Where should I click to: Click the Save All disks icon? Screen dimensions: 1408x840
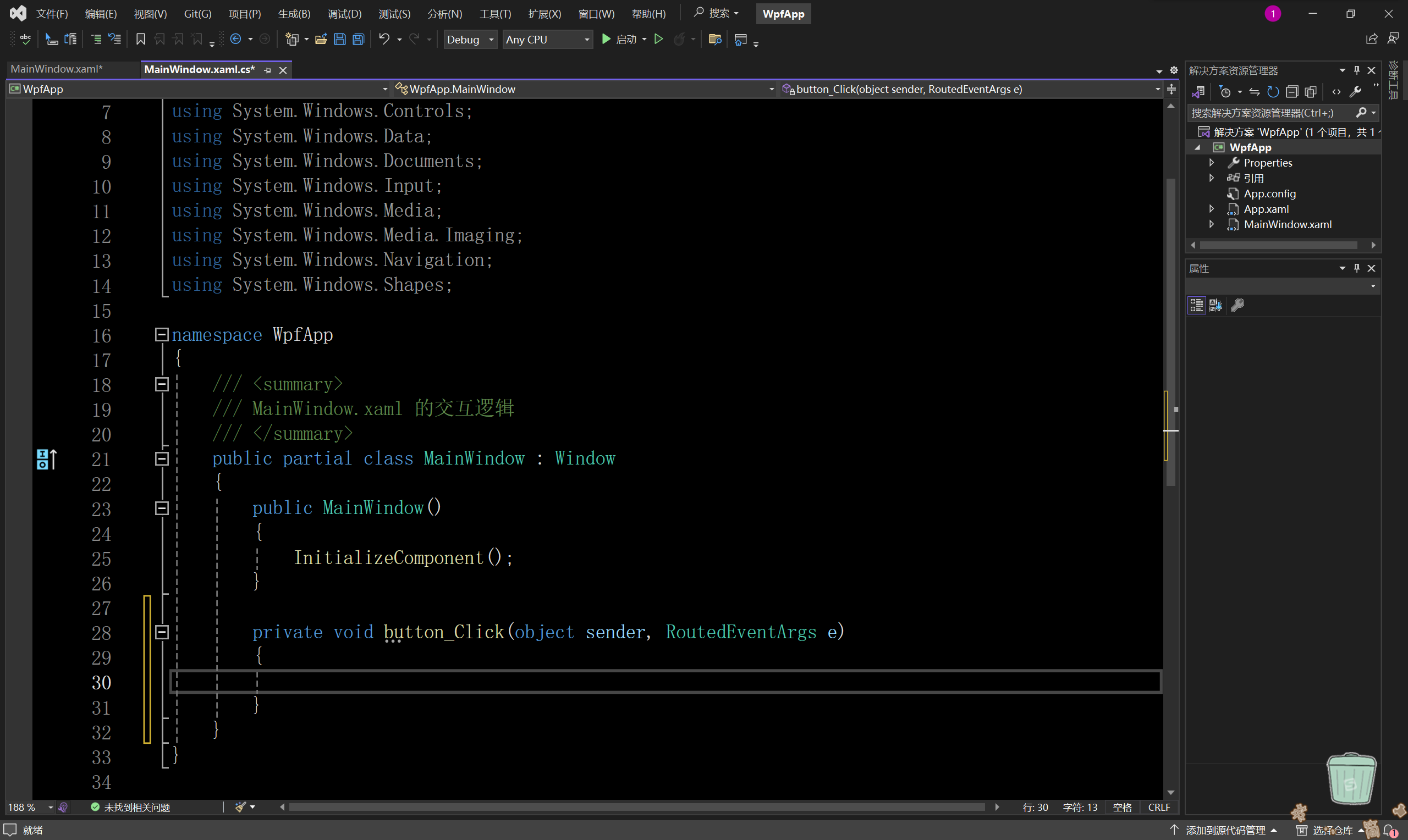(x=359, y=39)
